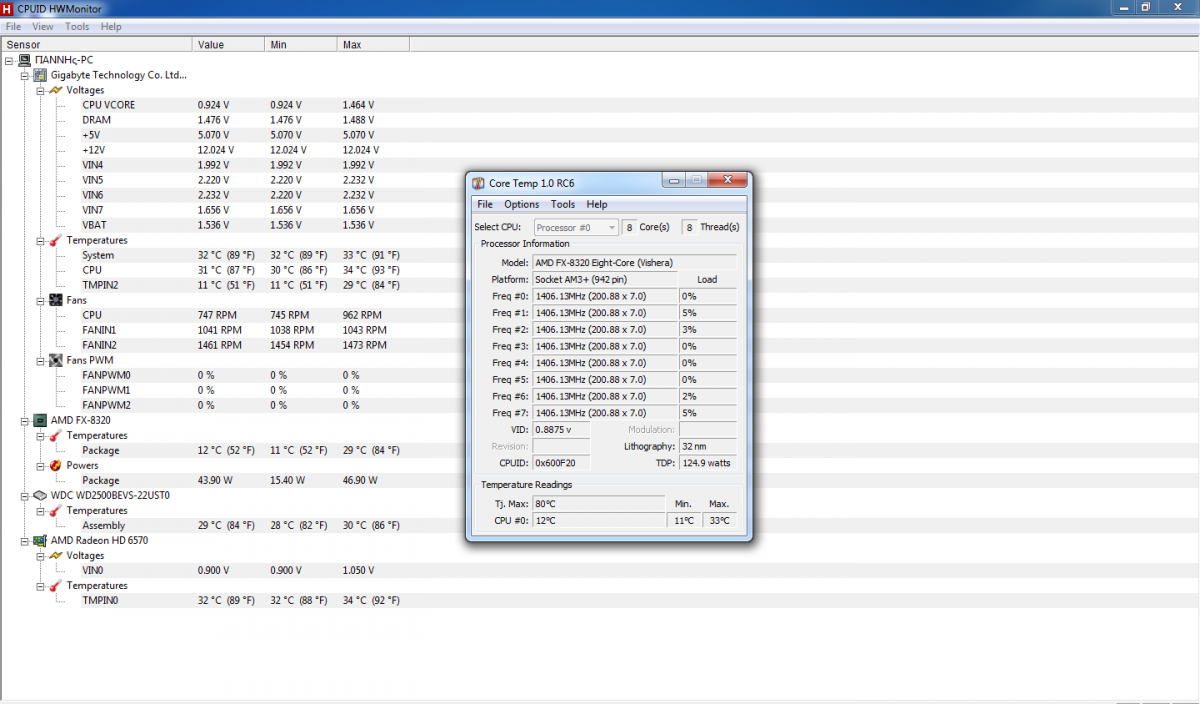The height and width of the screenshot is (704, 1200).
Task: Collapse the AMD Radeon HD 6570 node
Action: pyautogui.click(x=25, y=540)
